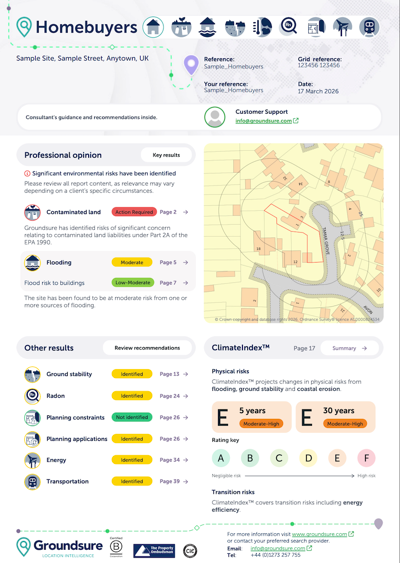Click the date '17 March 2026'
This screenshot has height=563, width=400.
coord(318,91)
